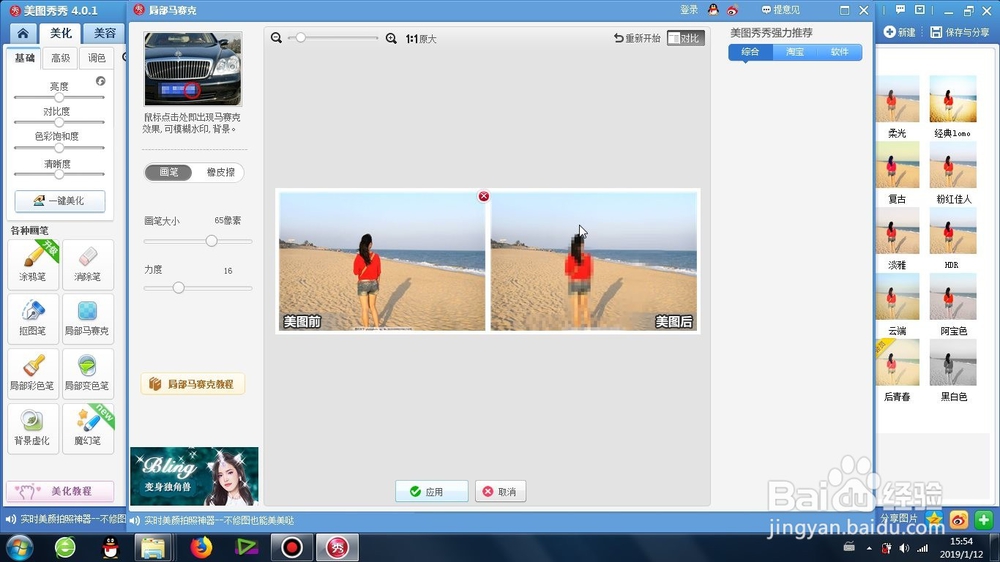Click 保存与分享 save and share
This screenshot has width=1000, height=562.
pyautogui.click(x=960, y=32)
